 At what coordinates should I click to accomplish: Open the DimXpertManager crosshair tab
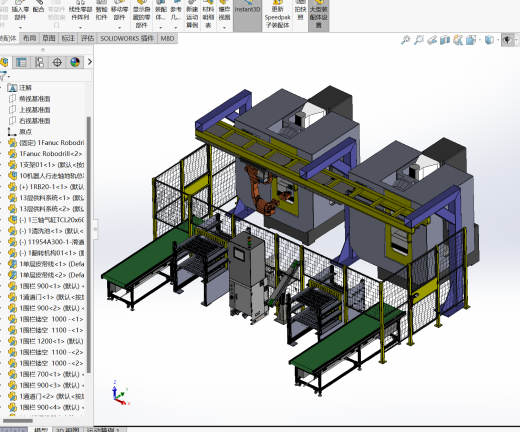pos(57,62)
